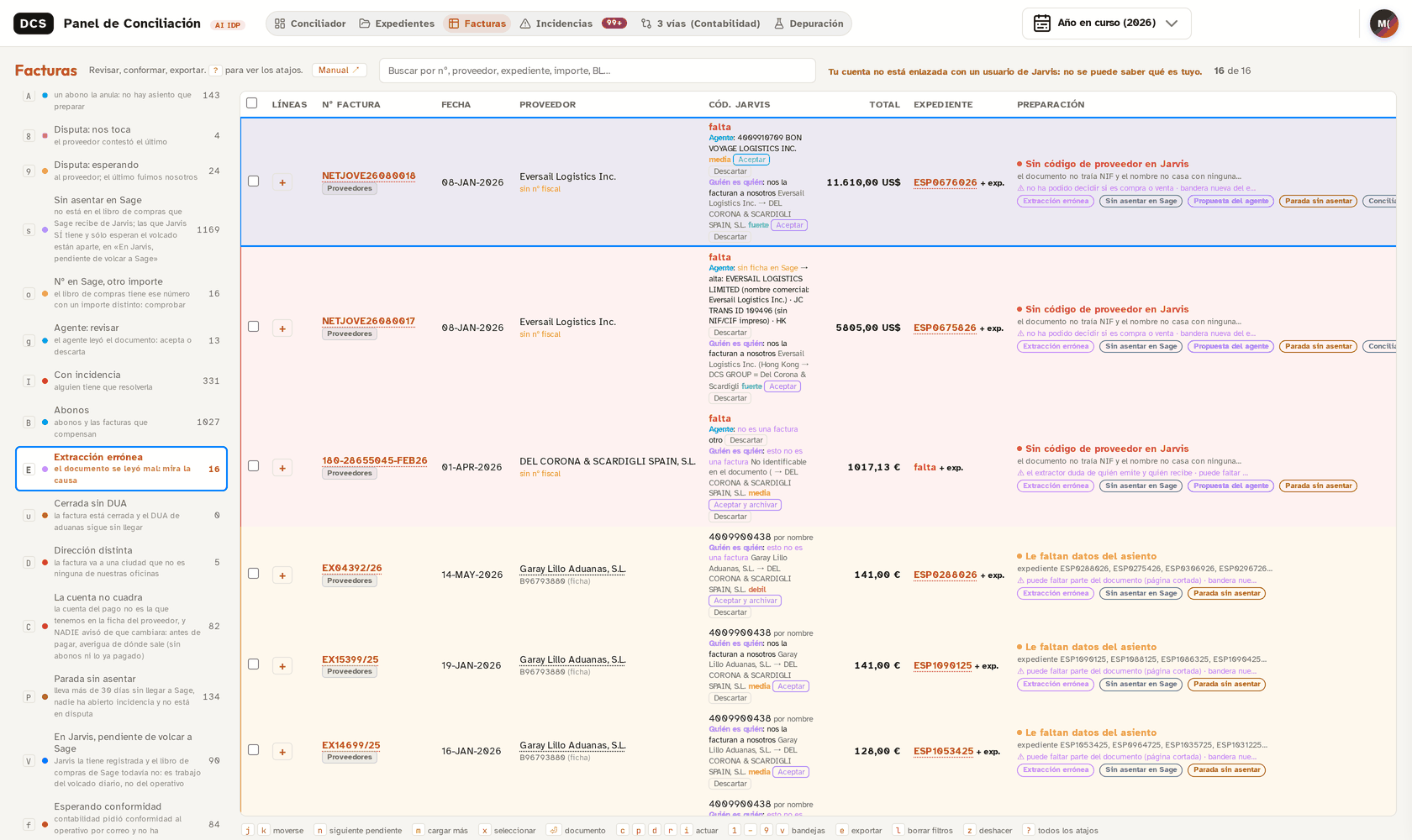1412x840 pixels.
Task: Expand lines of invoice EX15399/25
Action: pyautogui.click(x=282, y=665)
